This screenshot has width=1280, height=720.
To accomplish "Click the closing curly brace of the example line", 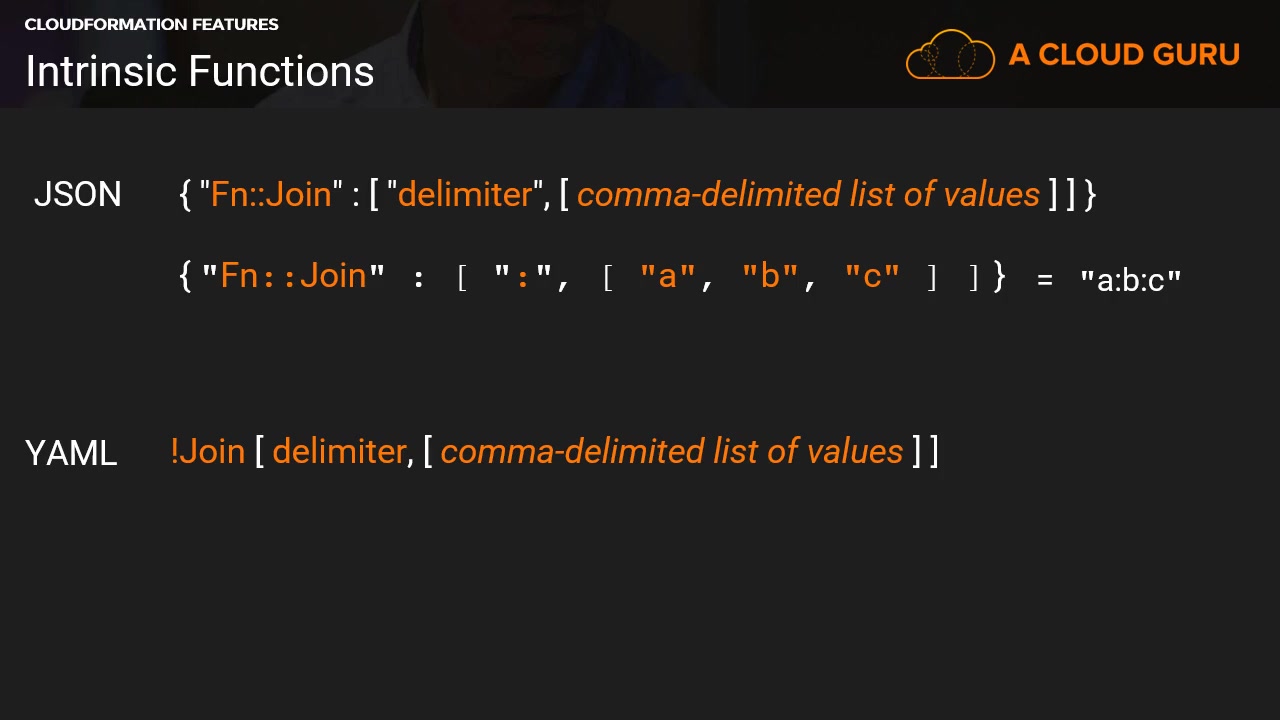I will point(999,276).
